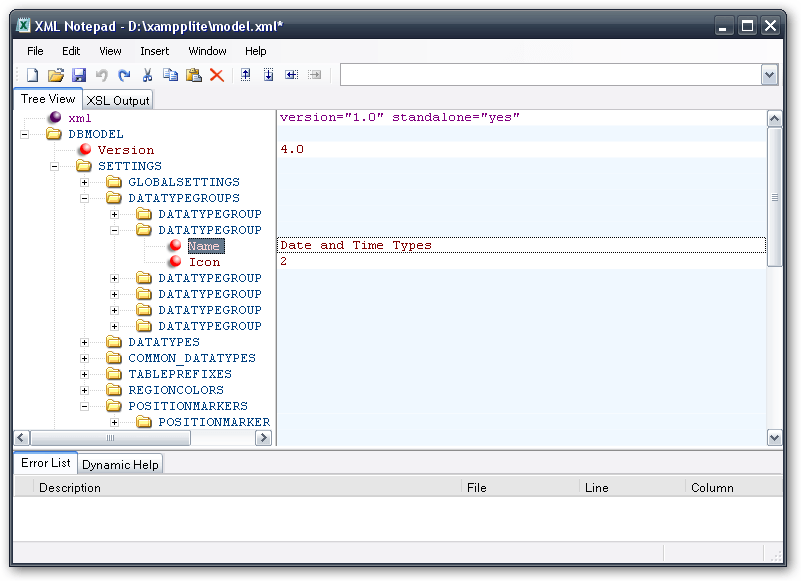Click the XML Notepad icon in the title bar

[23, 25]
